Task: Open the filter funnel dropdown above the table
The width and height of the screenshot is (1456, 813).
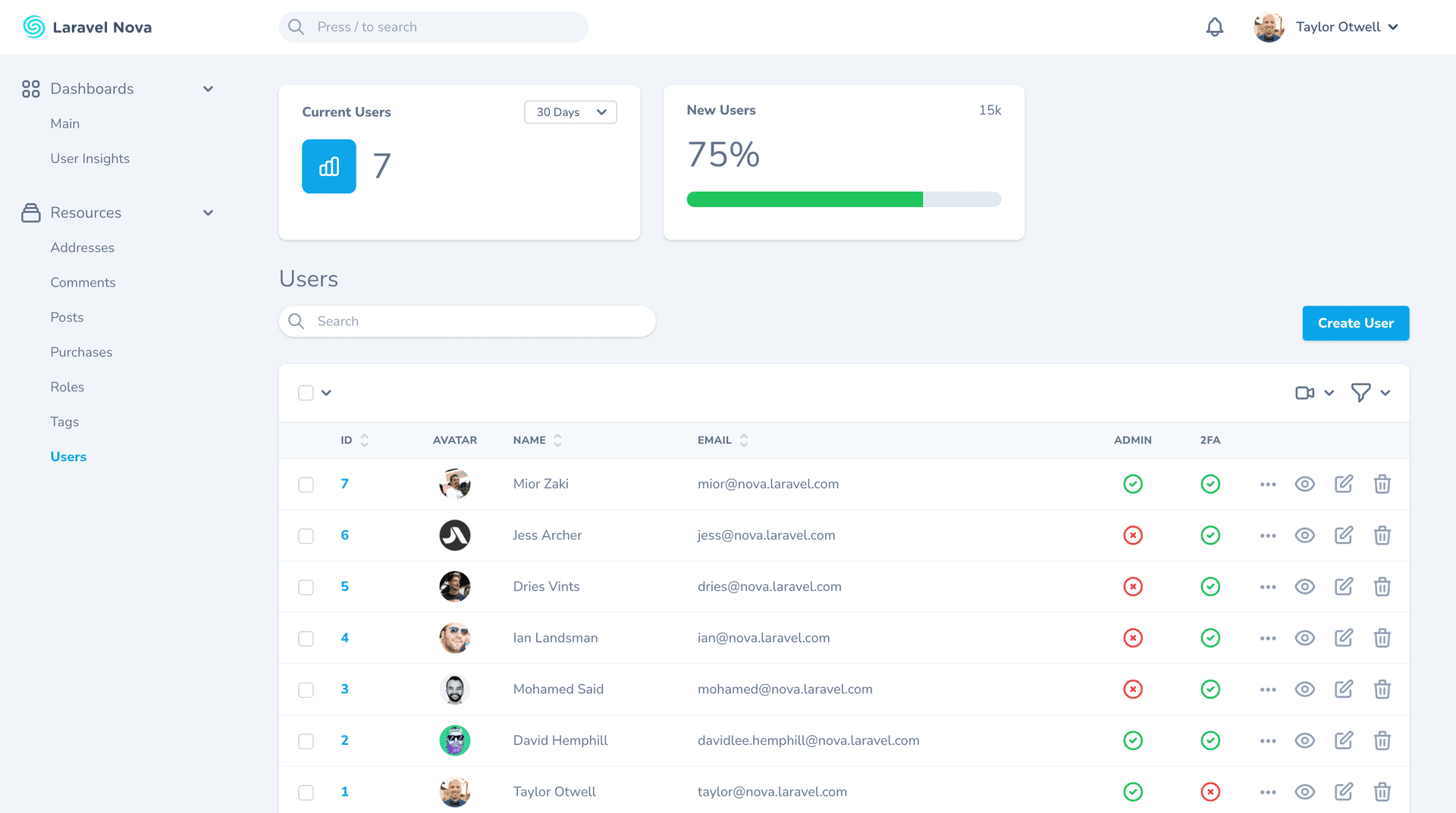Action: click(1370, 393)
